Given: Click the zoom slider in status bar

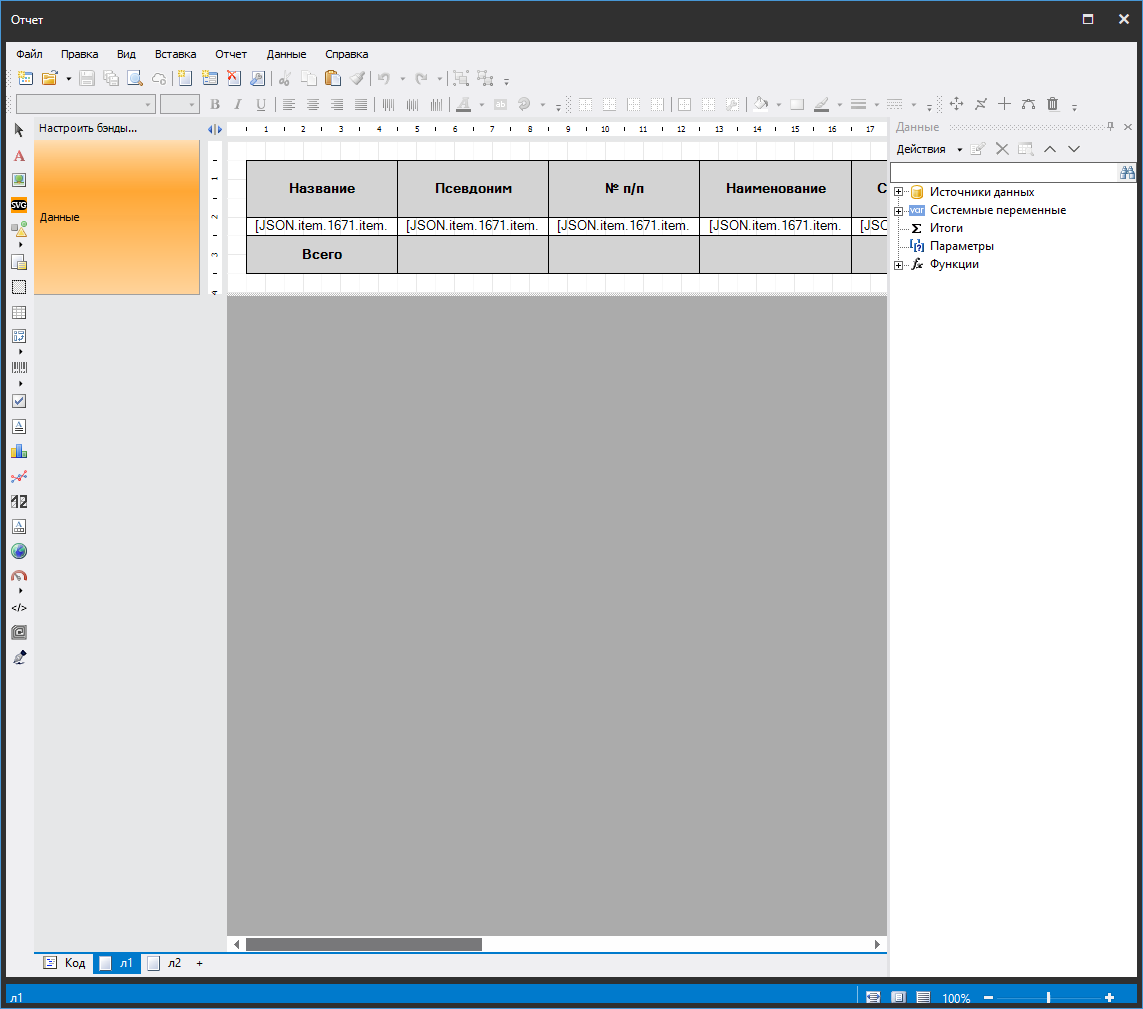Looking at the screenshot, I should pyautogui.click(x=1047, y=998).
